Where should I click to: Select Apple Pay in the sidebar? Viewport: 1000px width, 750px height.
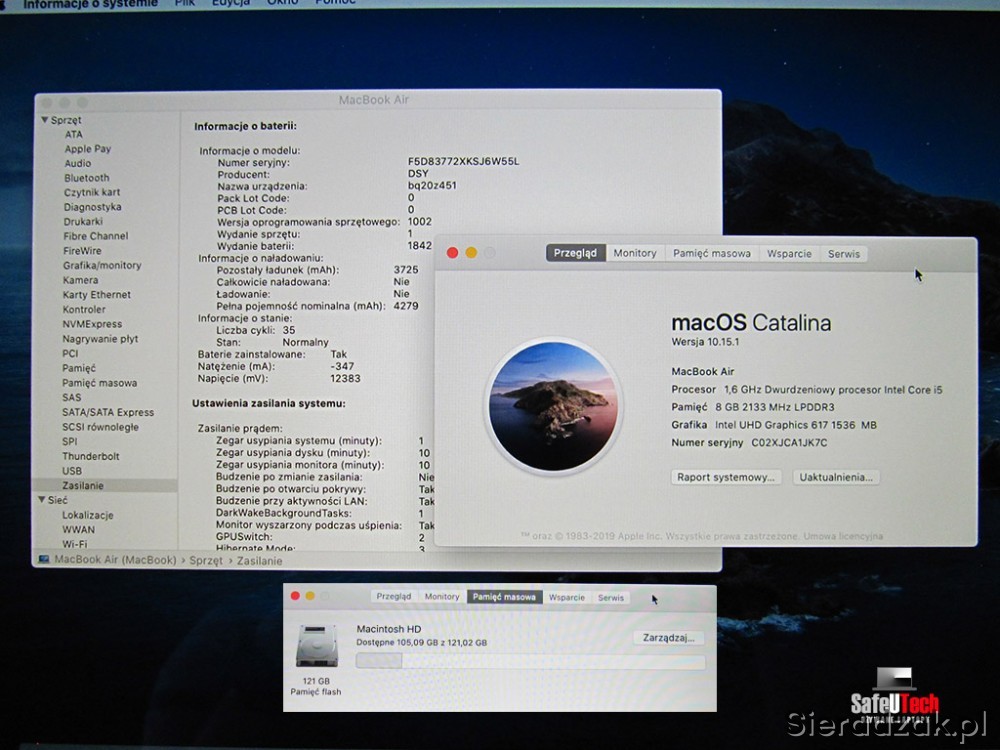[x=87, y=149]
